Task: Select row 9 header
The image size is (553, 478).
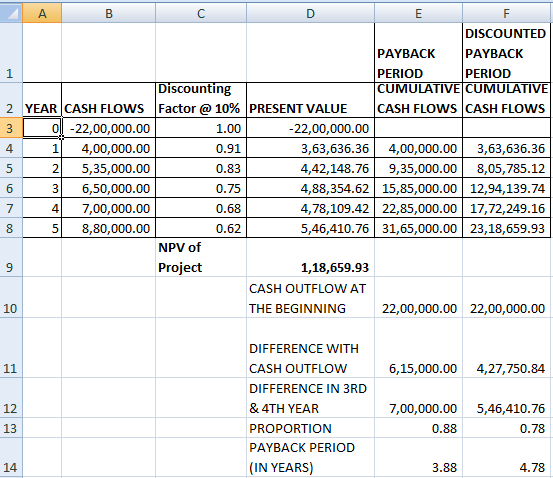Action: pyautogui.click(x=11, y=257)
